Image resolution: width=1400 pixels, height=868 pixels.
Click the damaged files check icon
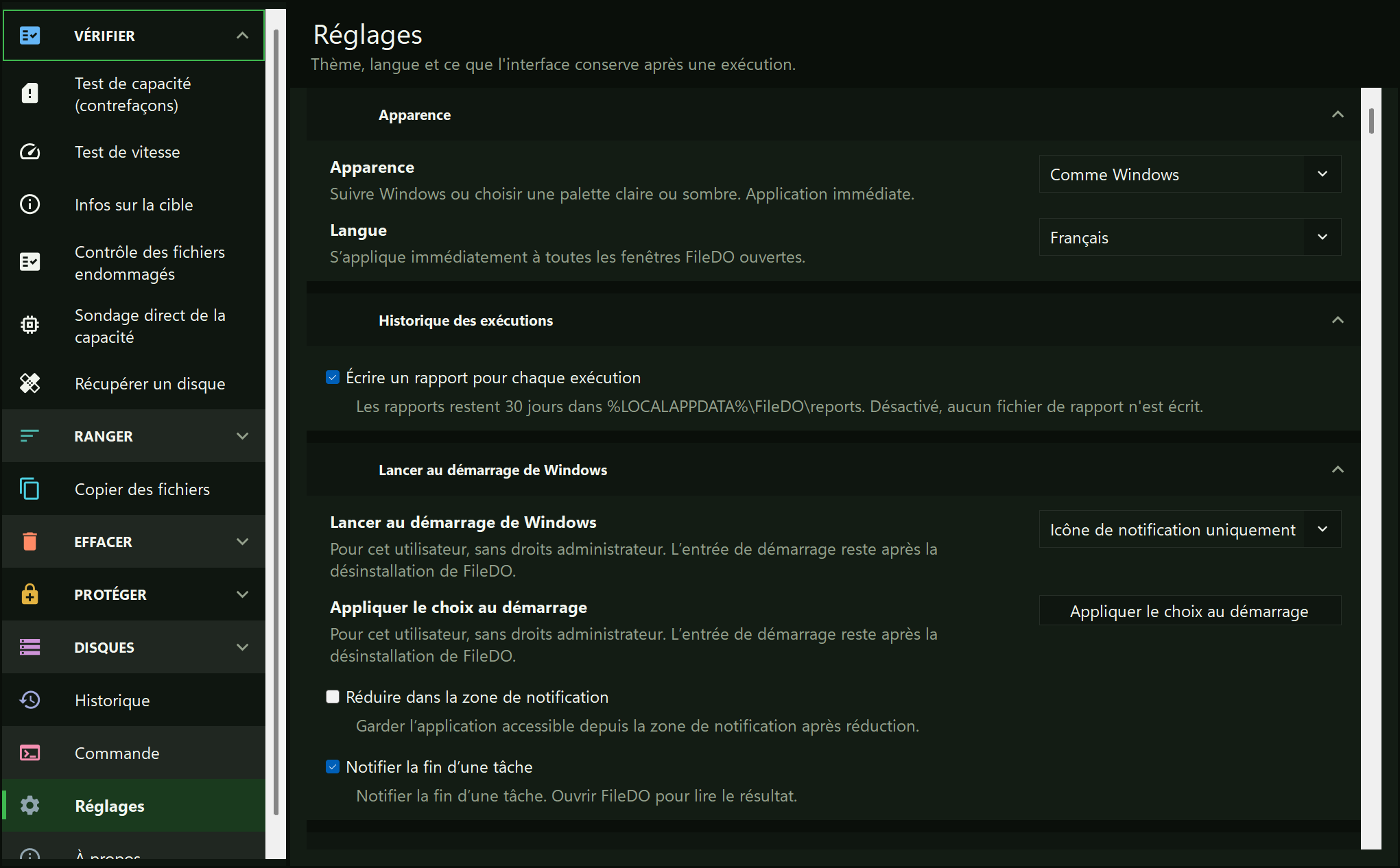[x=30, y=263]
